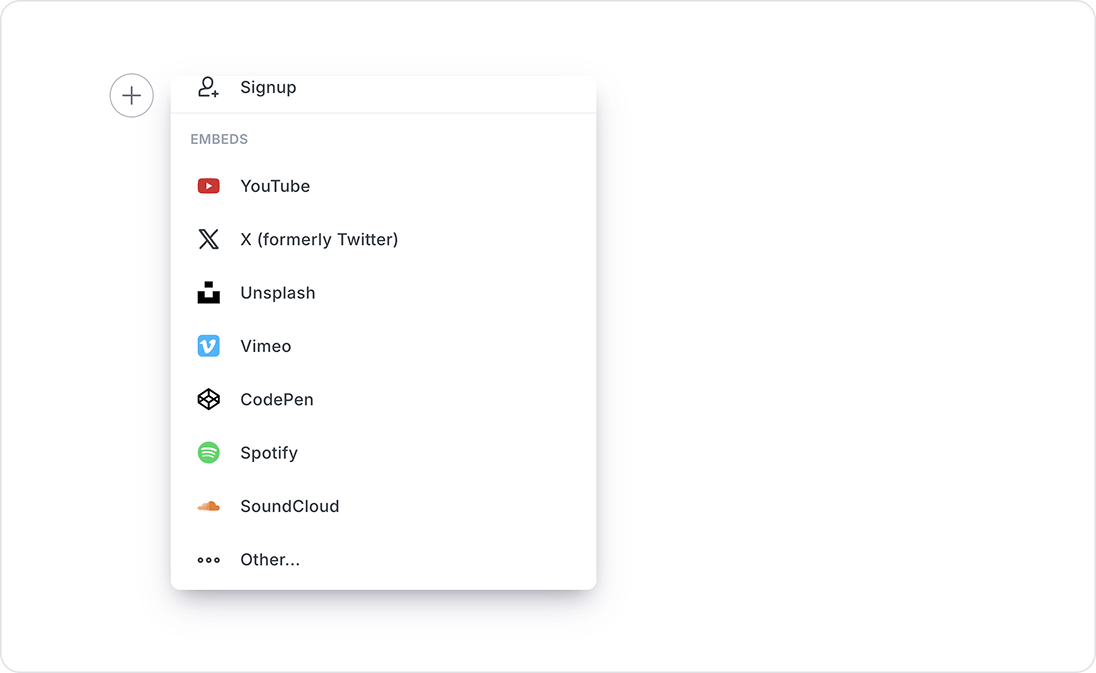Choose the YouTube embed label
Viewport: 1096px width, 673px height.
pos(275,186)
